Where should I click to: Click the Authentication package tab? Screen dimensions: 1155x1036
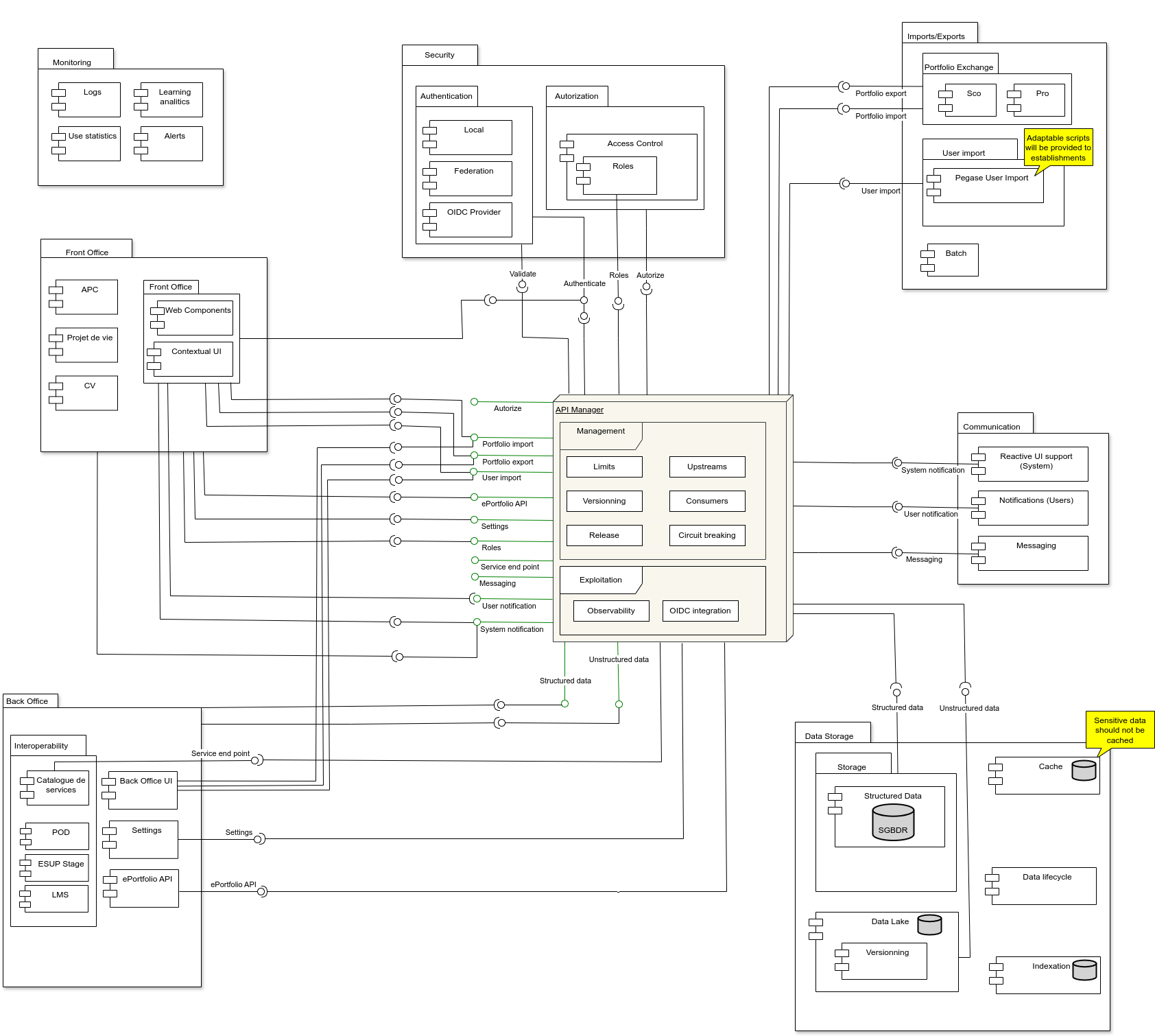[x=446, y=96]
